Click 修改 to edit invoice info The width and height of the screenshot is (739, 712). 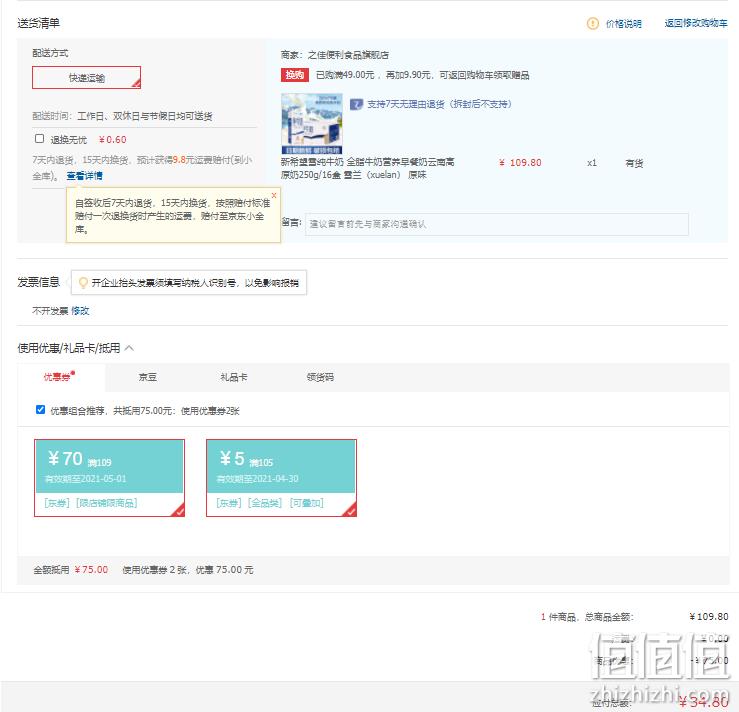(x=80, y=311)
